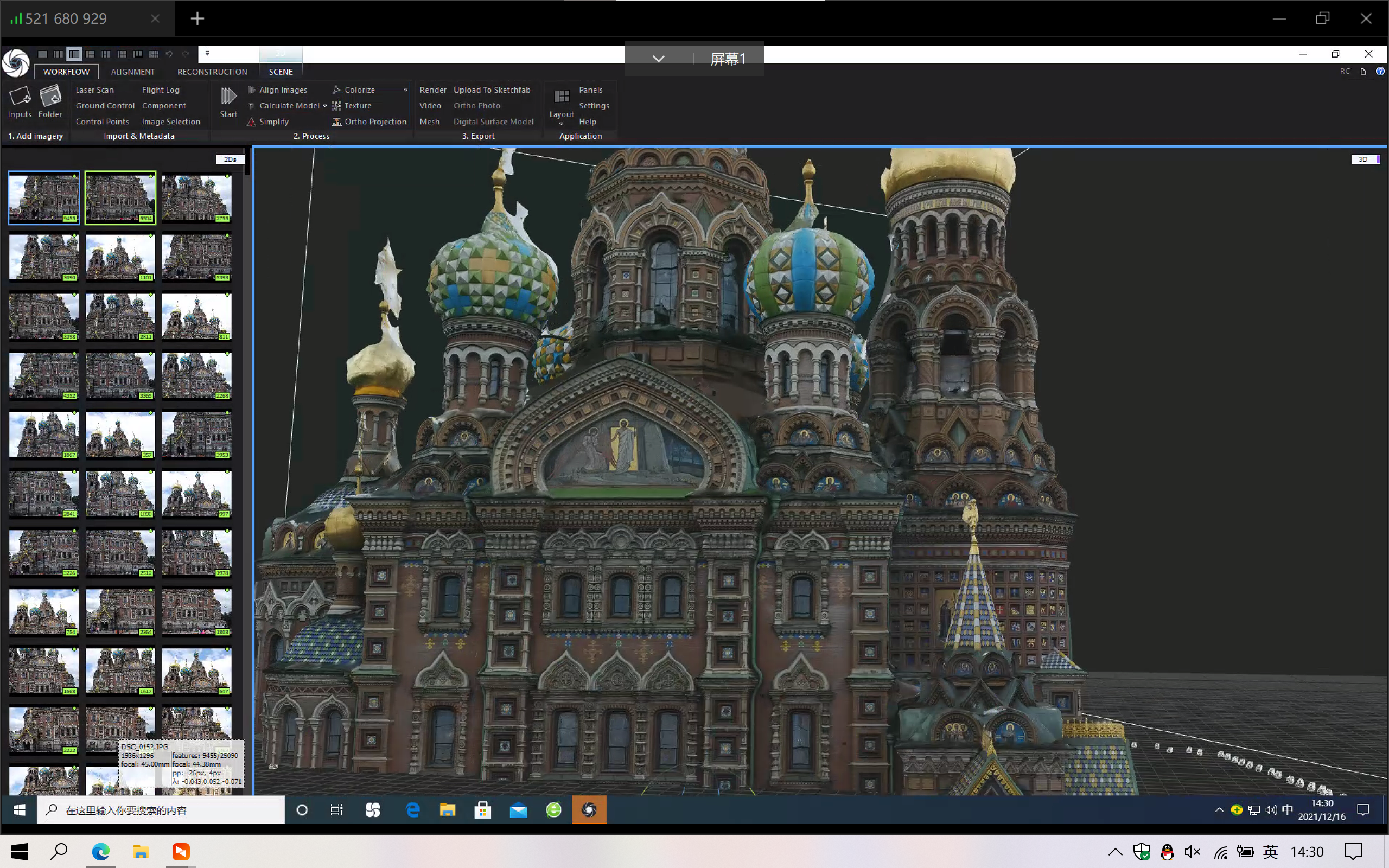Viewport: 1389px width, 868px height.
Task: Expand the 屏幕1 screen selector chevron
Action: [x=659, y=59]
